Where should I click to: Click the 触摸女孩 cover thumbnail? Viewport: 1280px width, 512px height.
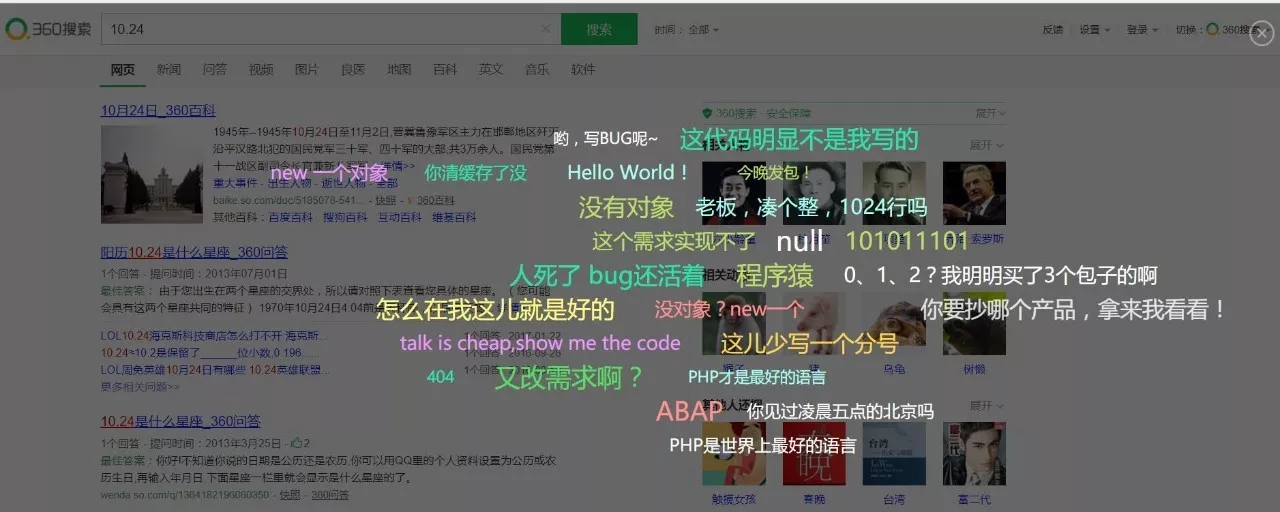point(734,454)
